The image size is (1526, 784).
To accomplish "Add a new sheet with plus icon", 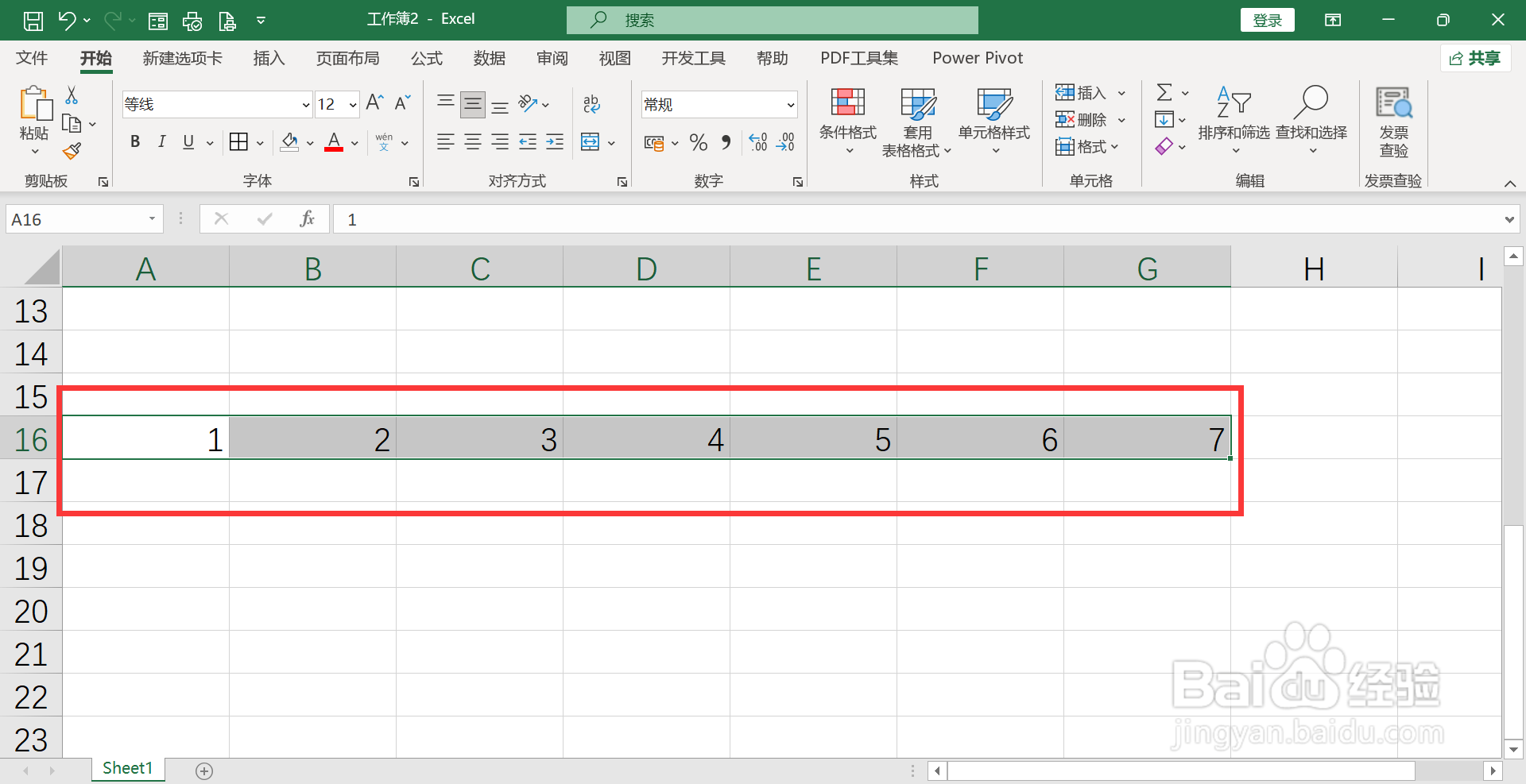I will click(x=204, y=770).
